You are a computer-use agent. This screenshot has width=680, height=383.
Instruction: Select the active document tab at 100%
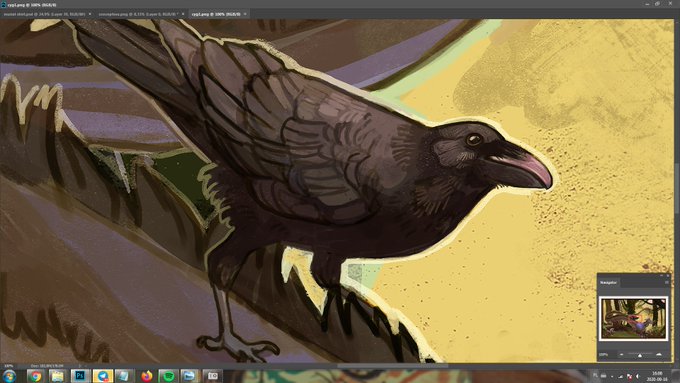[x=216, y=14]
